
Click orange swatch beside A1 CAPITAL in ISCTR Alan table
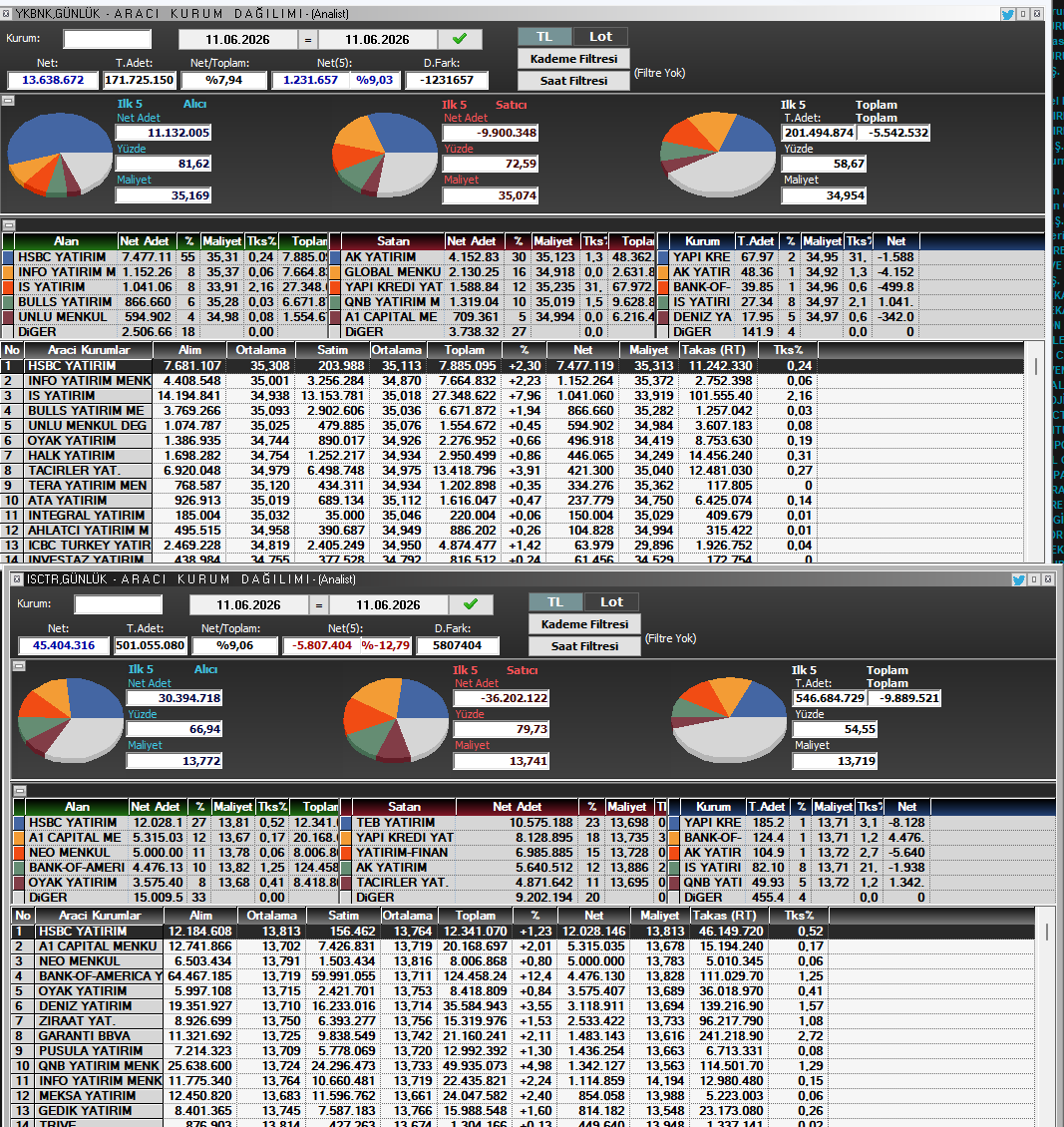[x=19, y=838]
